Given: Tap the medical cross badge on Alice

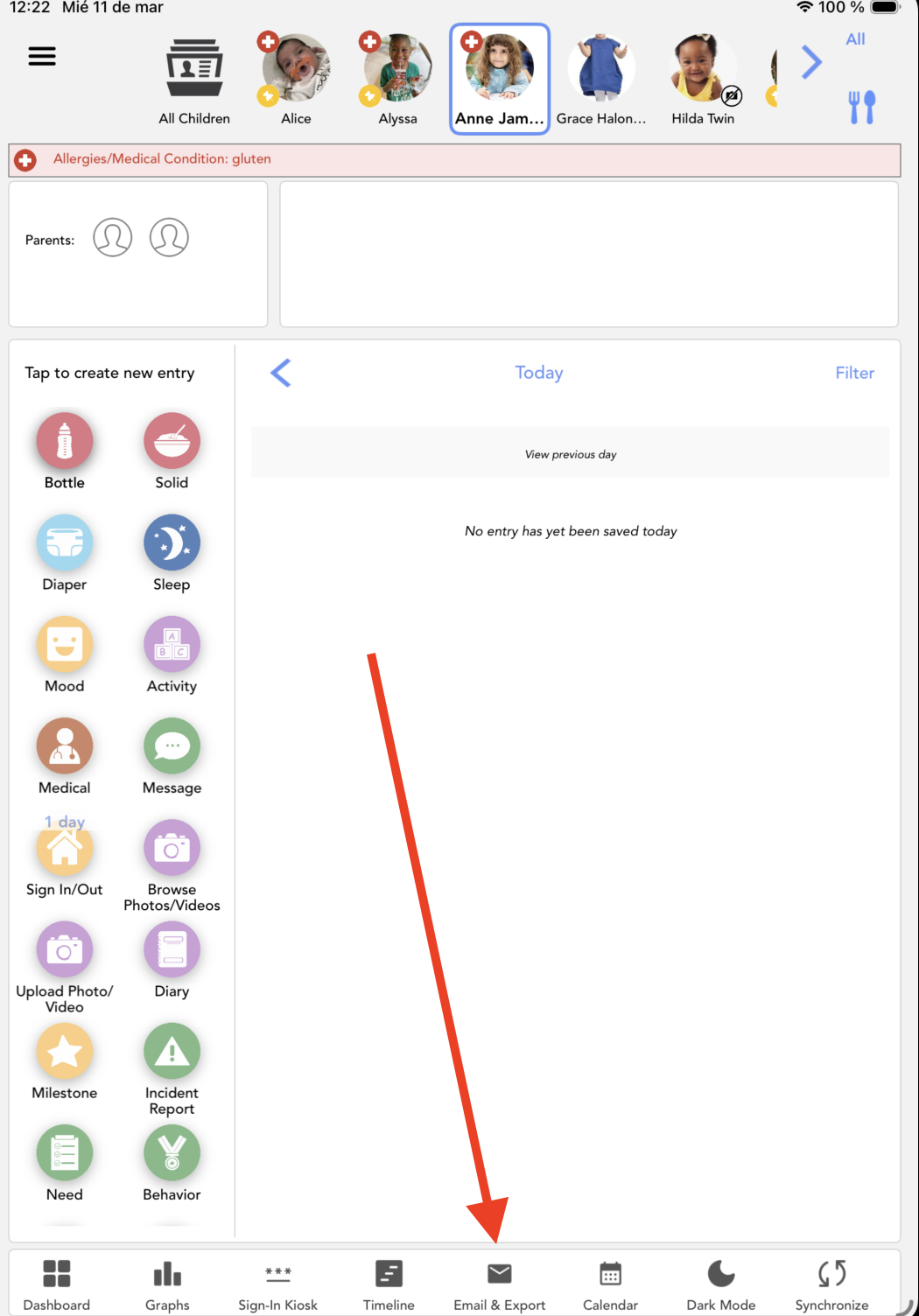Looking at the screenshot, I should tap(268, 41).
